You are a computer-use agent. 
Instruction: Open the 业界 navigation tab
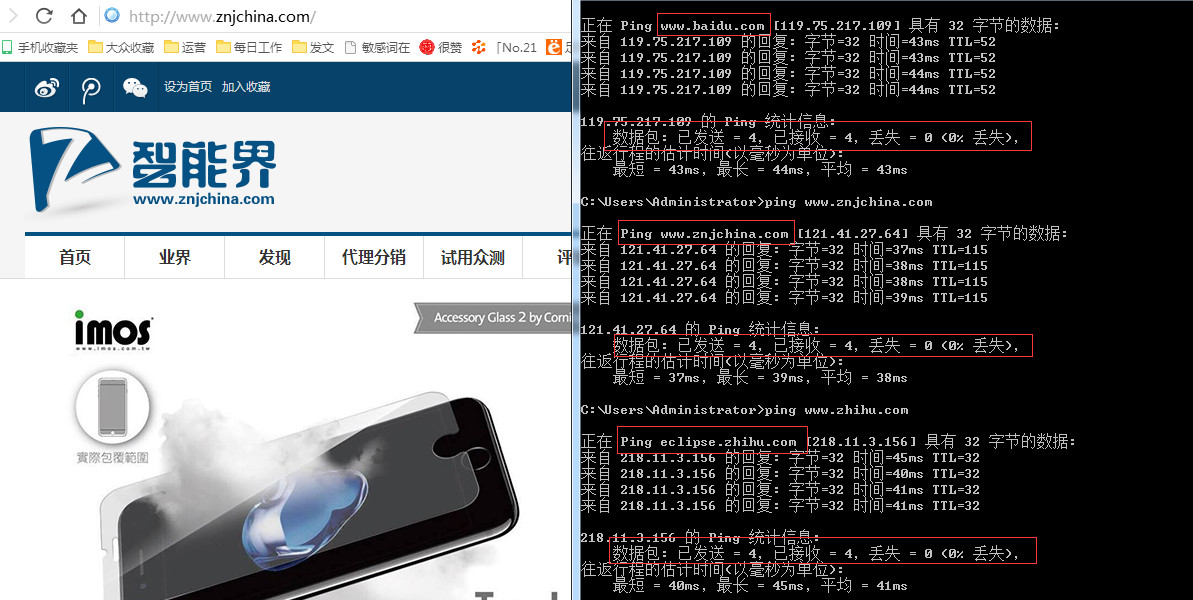pyautogui.click(x=174, y=258)
